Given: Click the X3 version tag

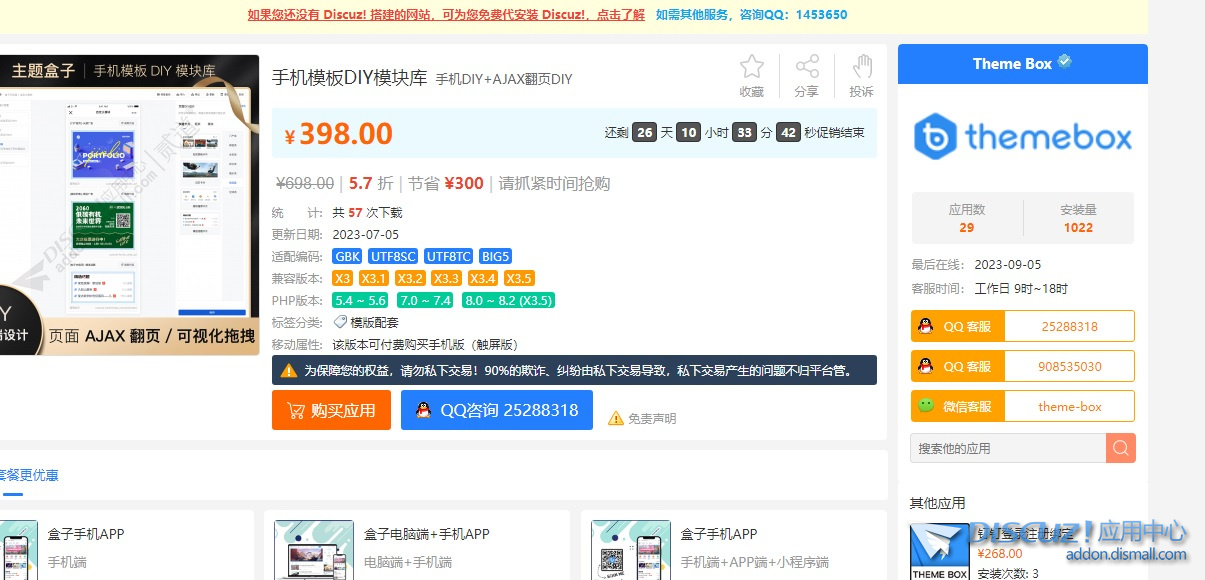Looking at the screenshot, I should click(x=343, y=278).
